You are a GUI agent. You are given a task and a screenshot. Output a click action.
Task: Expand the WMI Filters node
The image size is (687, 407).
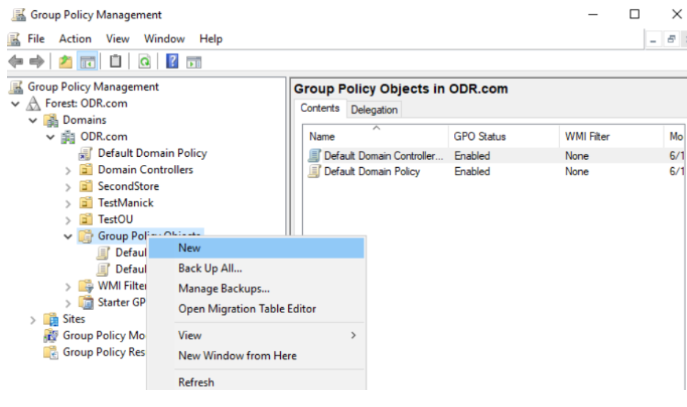tap(68, 287)
